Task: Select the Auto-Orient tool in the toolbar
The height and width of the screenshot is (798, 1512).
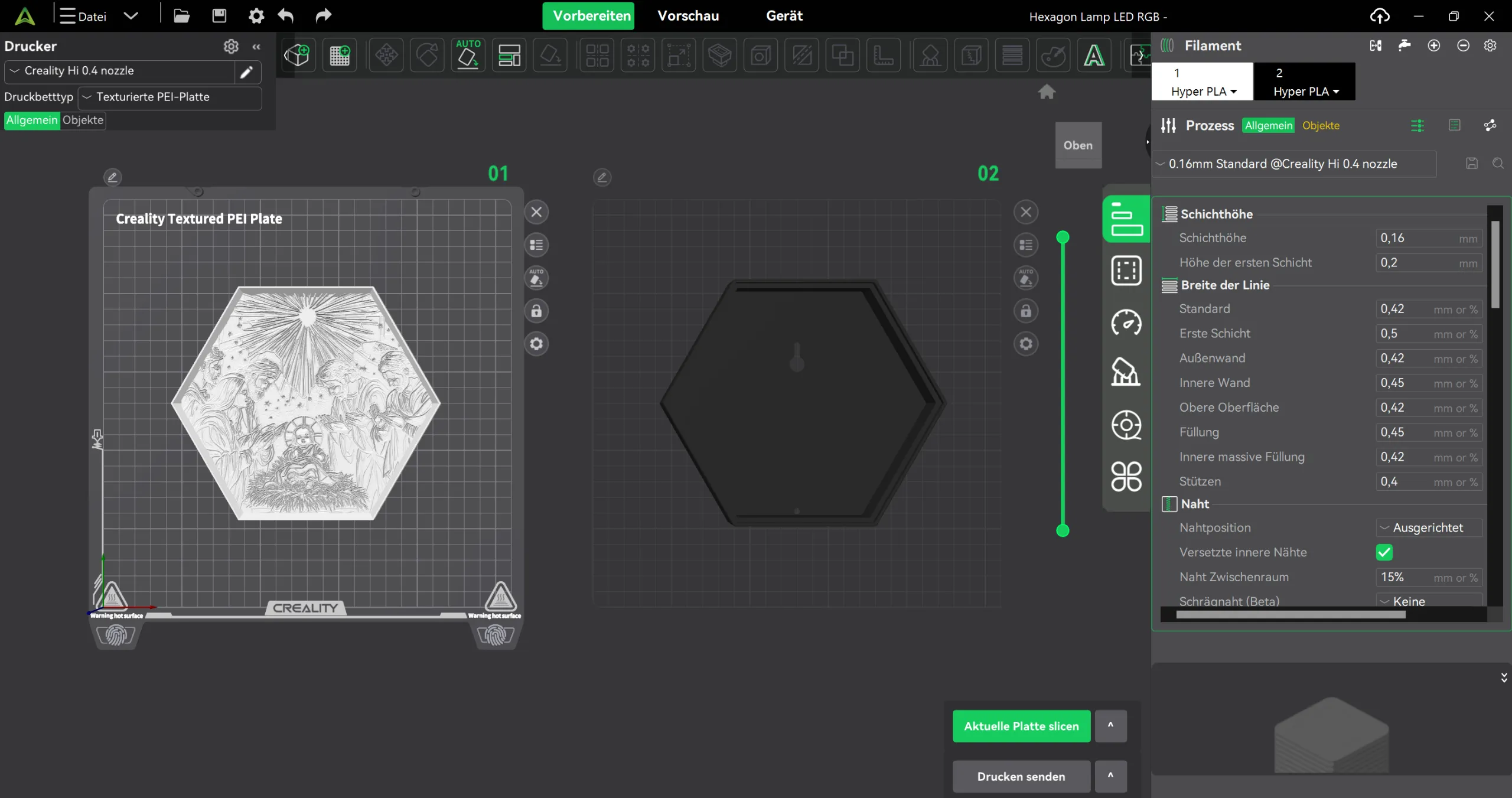Action: [468, 55]
